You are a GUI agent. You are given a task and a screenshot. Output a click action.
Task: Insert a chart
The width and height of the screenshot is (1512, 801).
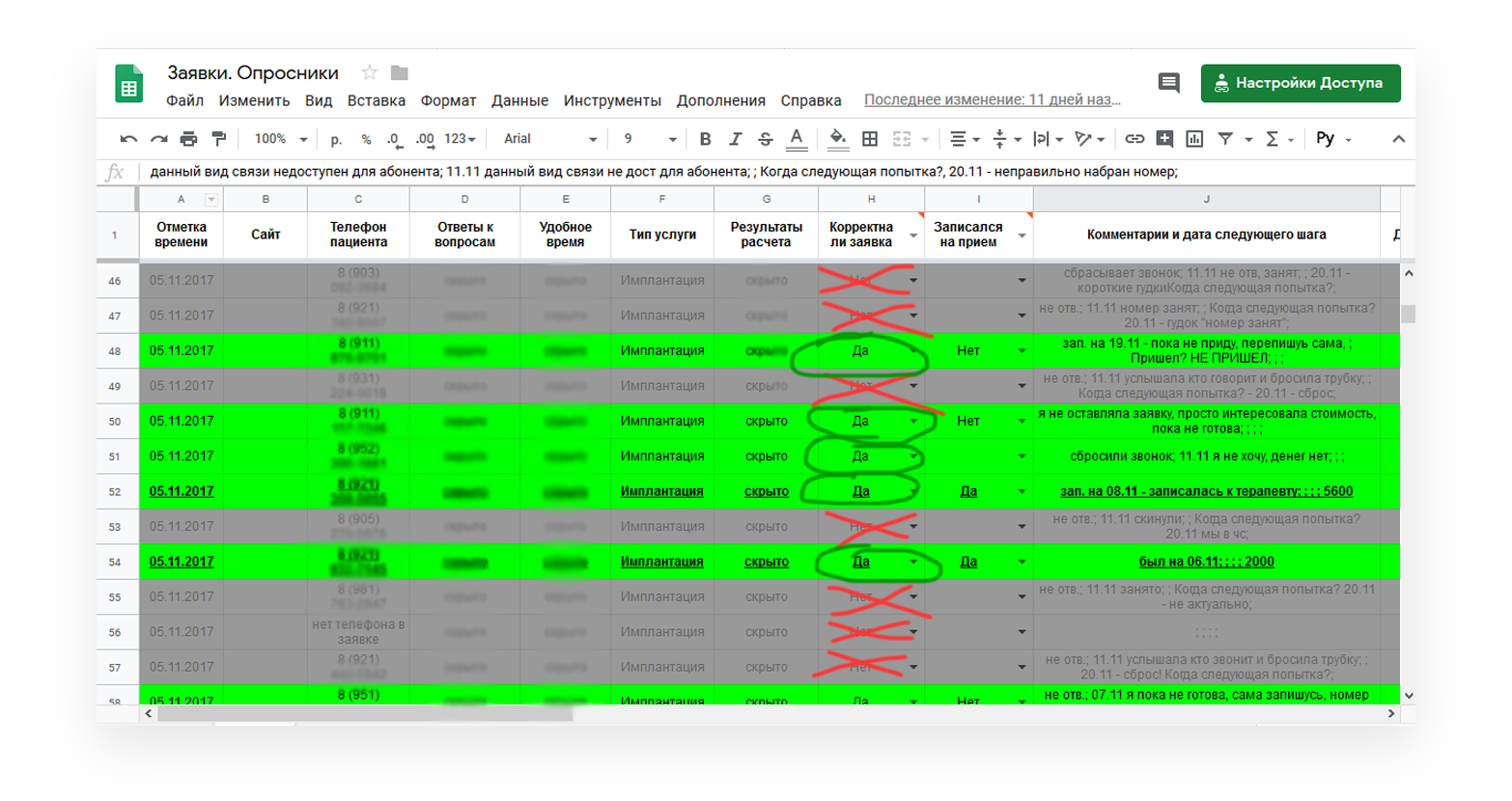(1194, 139)
